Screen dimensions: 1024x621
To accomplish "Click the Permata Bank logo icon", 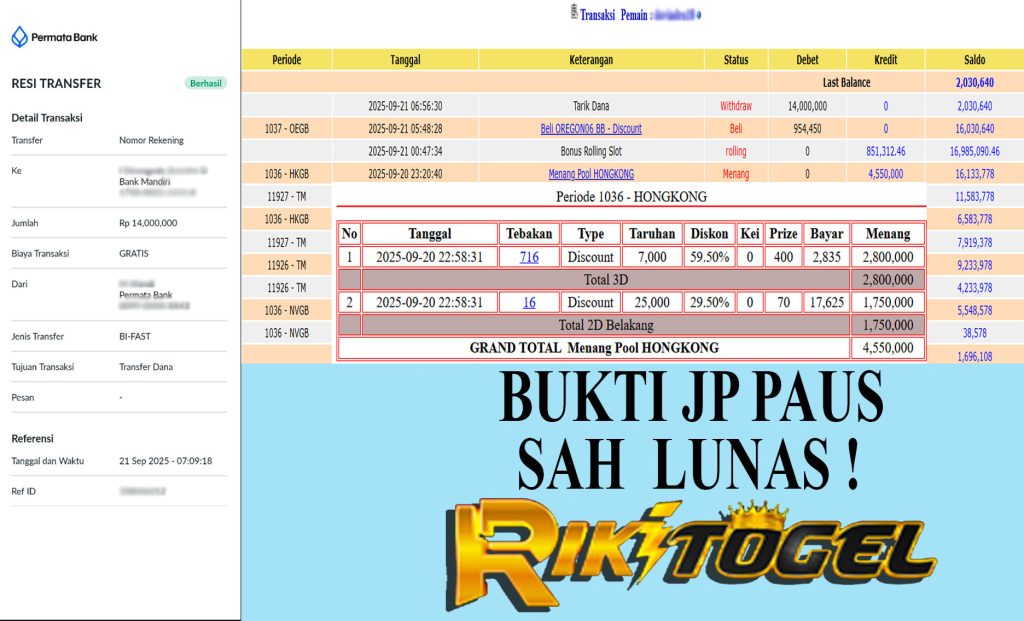I will pyautogui.click(x=20, y=37).
